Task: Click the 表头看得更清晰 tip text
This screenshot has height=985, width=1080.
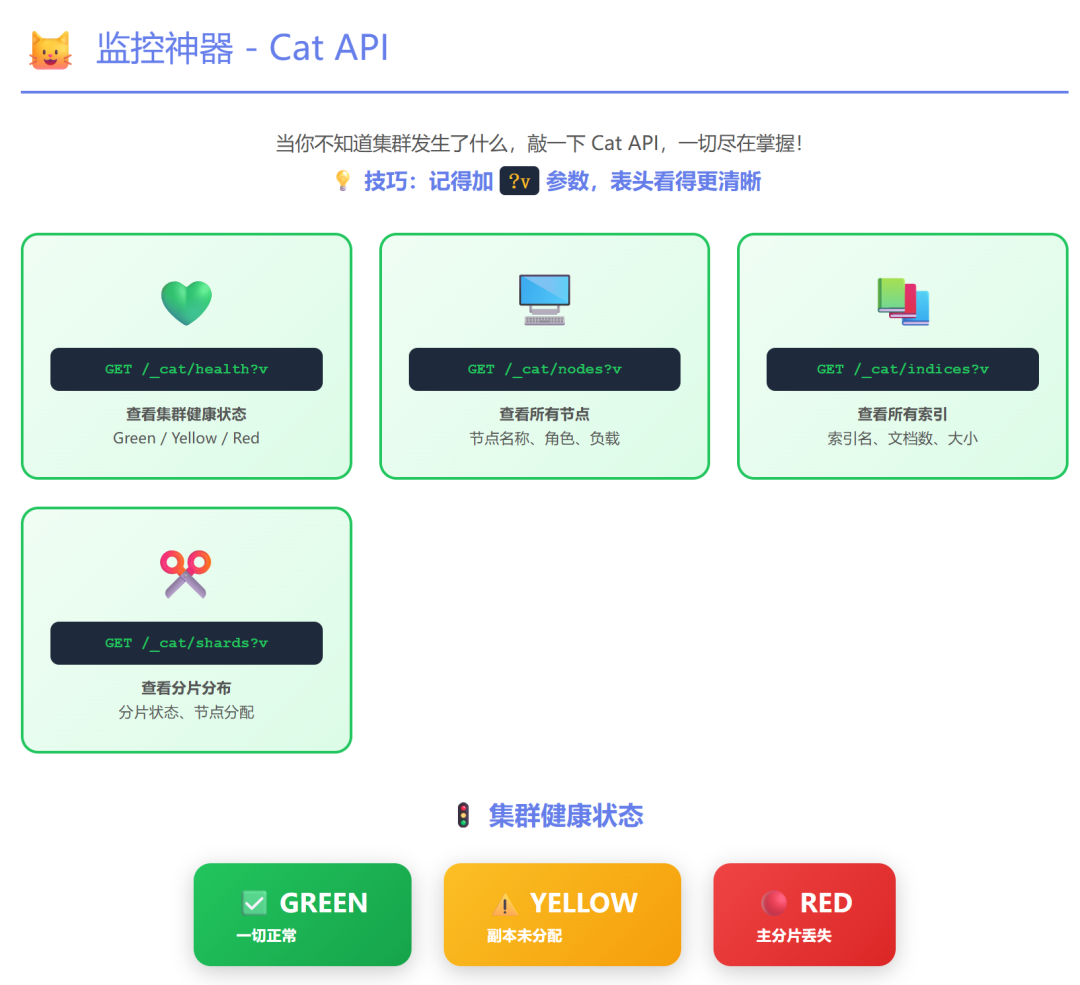Action: pos(685,181)
